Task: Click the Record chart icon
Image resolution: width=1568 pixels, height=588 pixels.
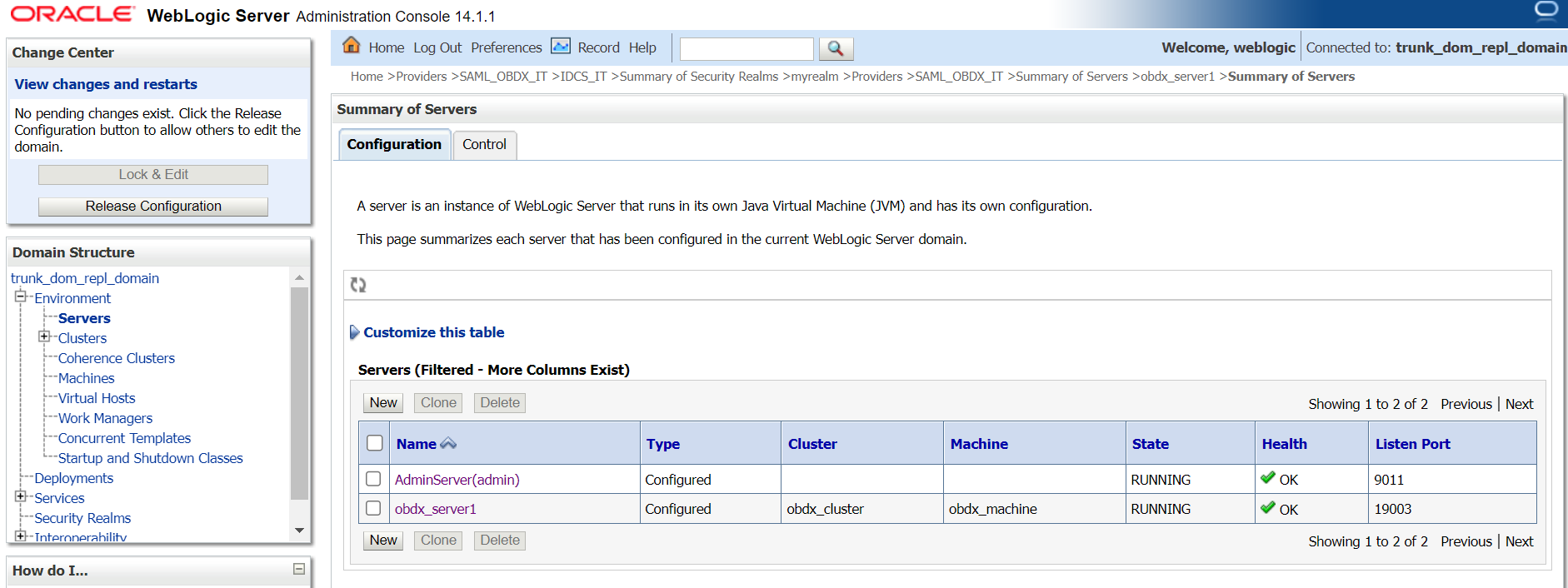Action: [562, 47]
